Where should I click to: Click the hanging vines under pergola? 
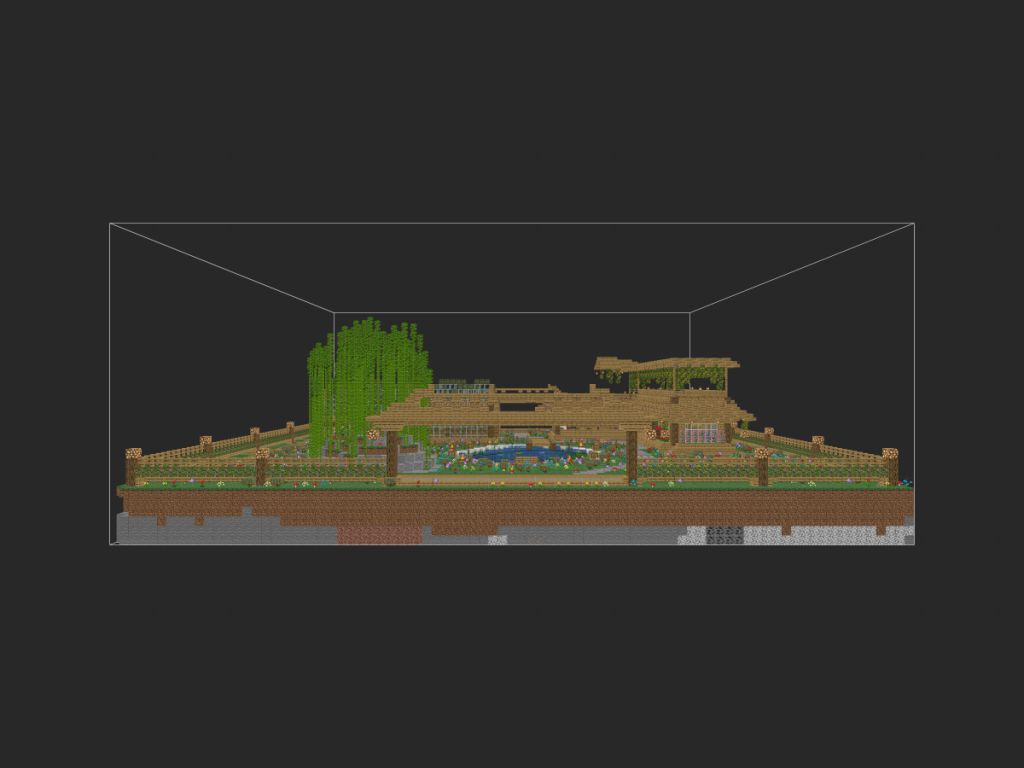point(676,377)
